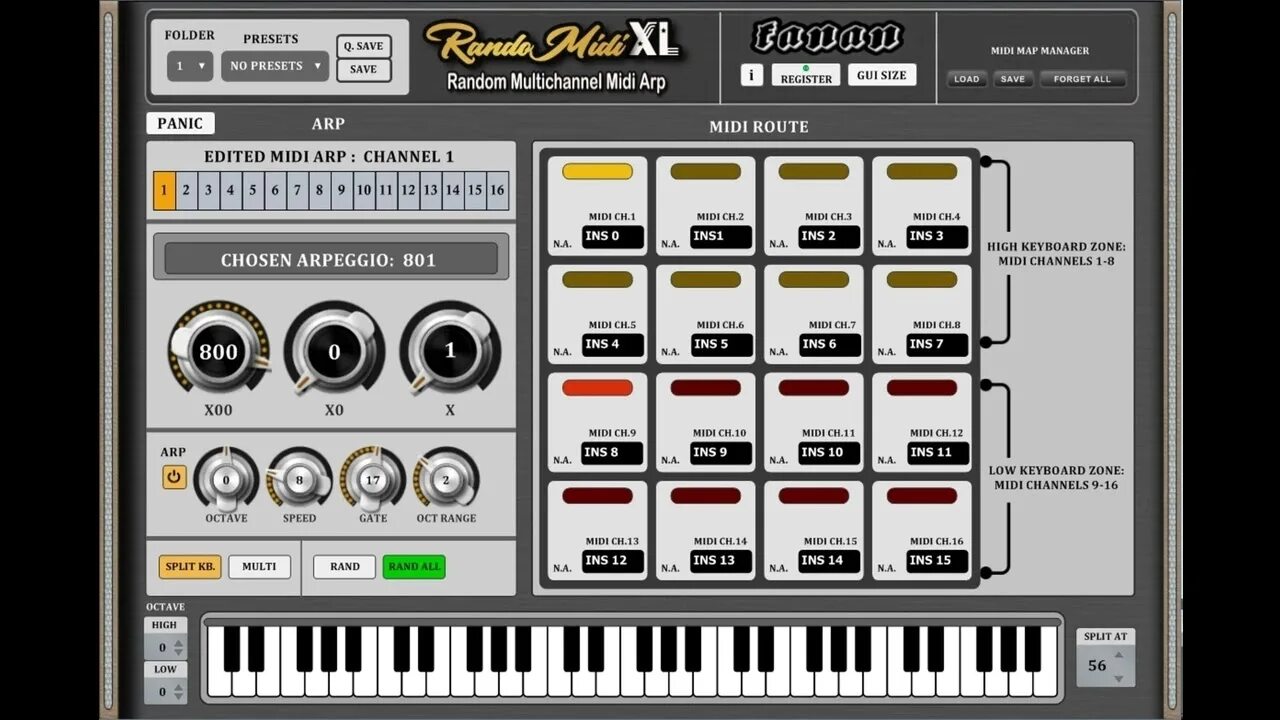Screen dimensions: 1280x720
Task: Toggle the ARP power button
Action: (x=174, y=477)
